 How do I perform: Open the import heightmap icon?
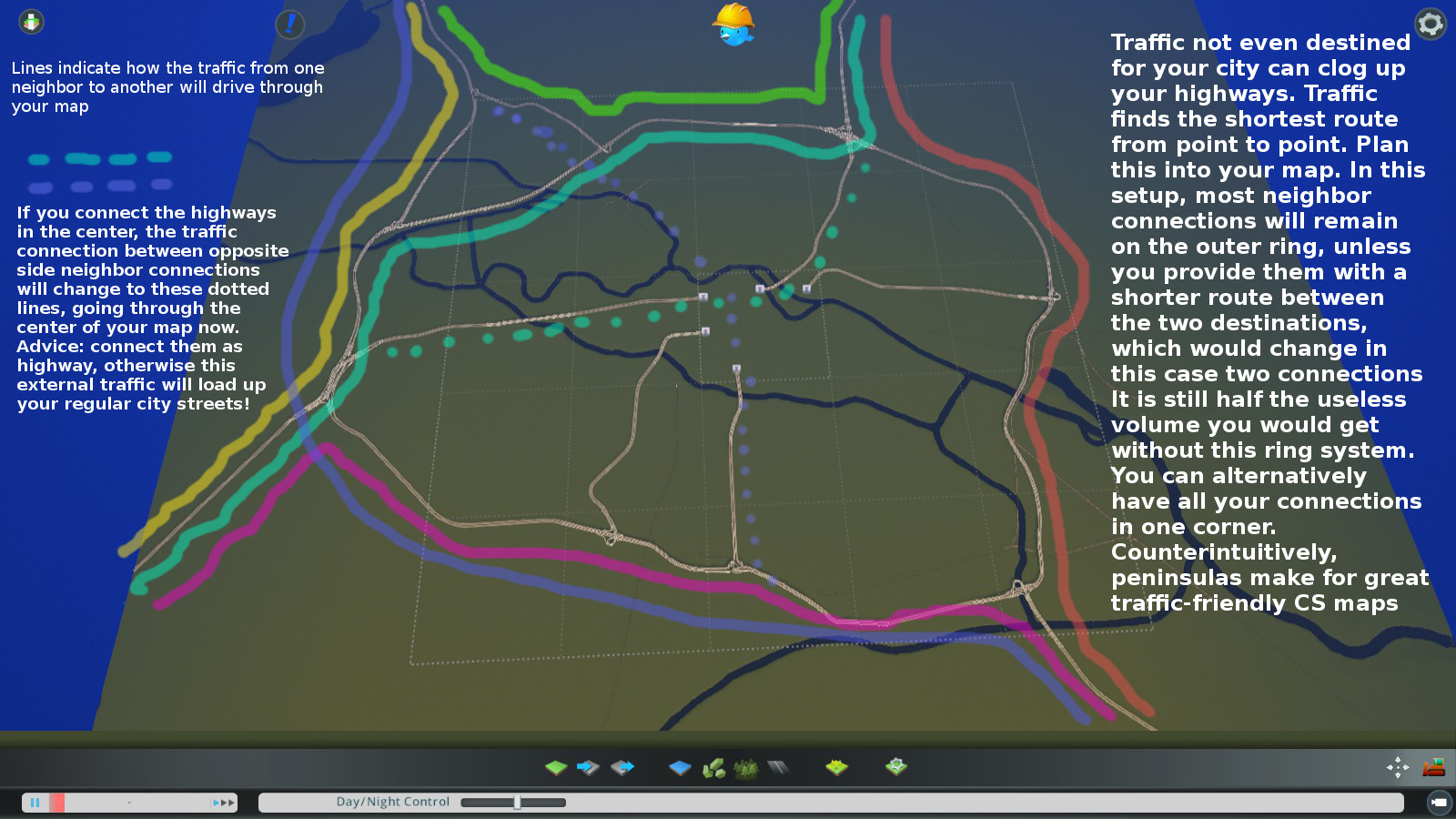(589, 768)
